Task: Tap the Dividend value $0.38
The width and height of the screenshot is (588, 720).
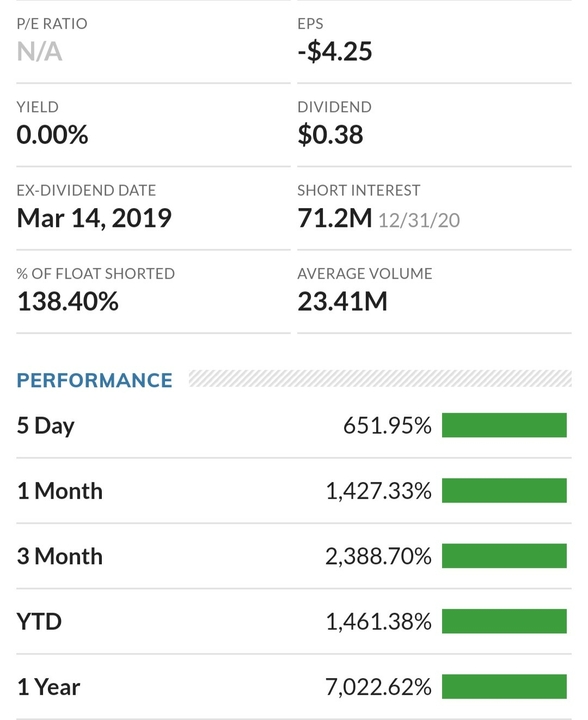Action: [330, 135]
